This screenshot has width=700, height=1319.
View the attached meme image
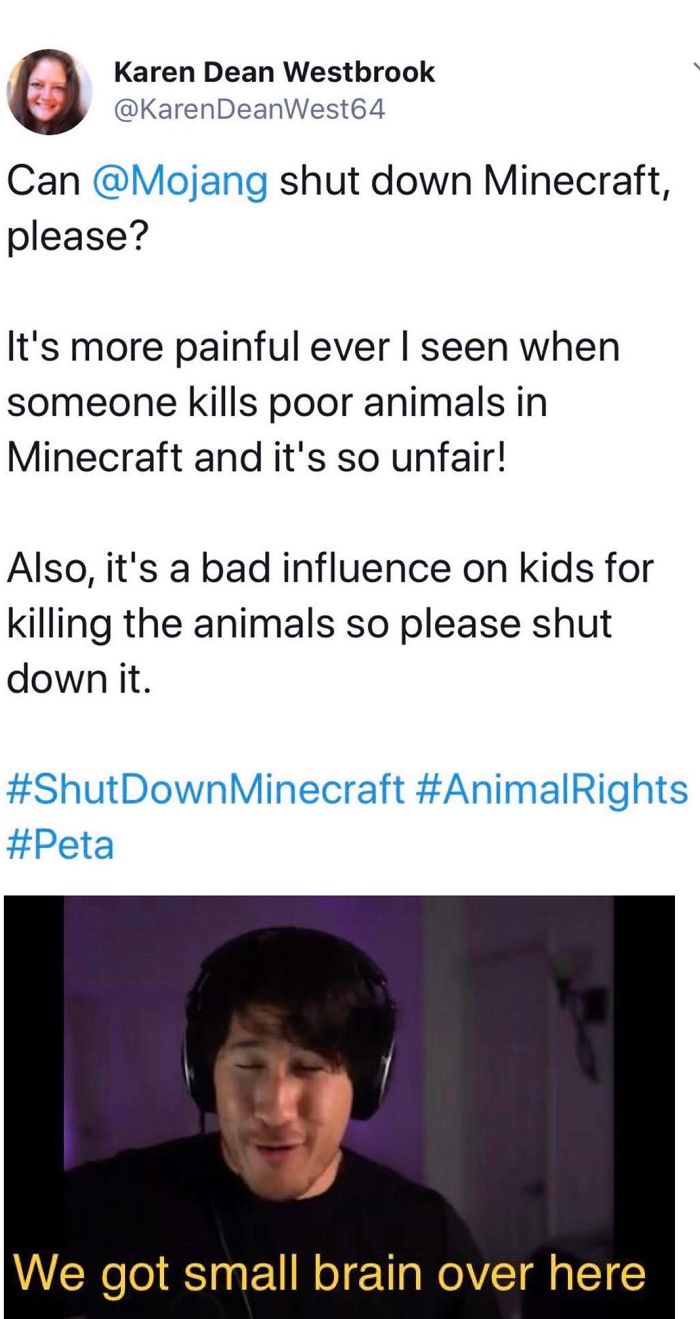coord(339,1107)
